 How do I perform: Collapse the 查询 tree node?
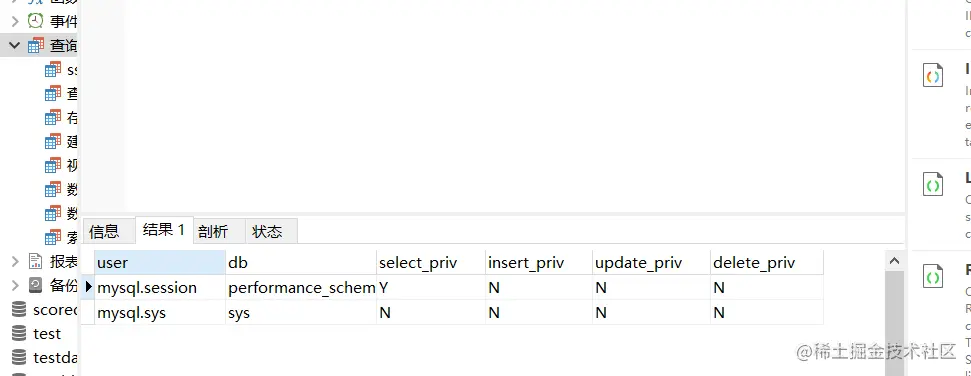pyautogui.click(x=15, y=45)
